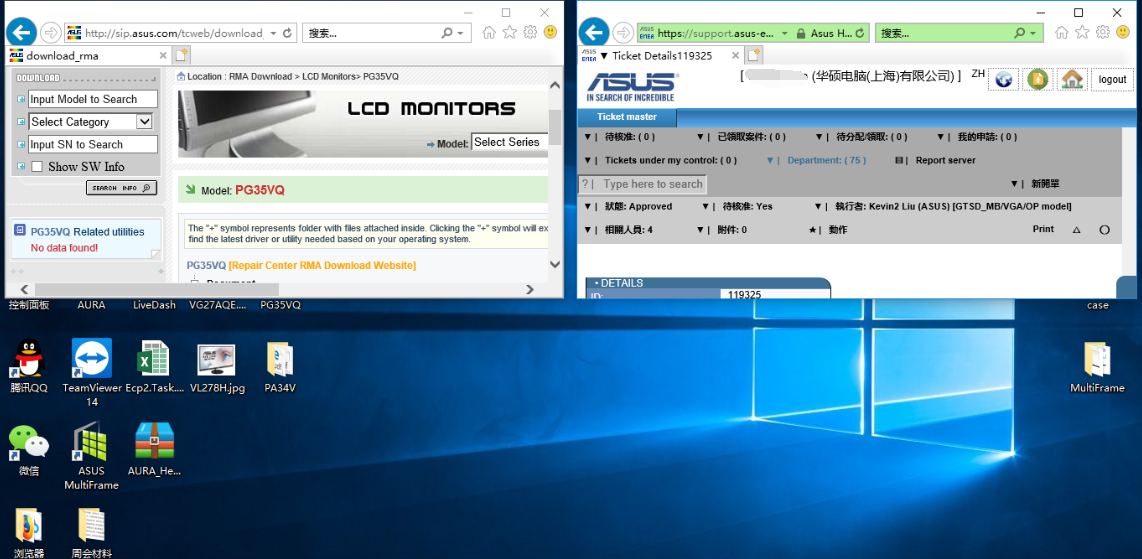The width and height of the screenshot is (1142, 559).
Task: Click Input Model to Search field
Action: coord(93,99)
